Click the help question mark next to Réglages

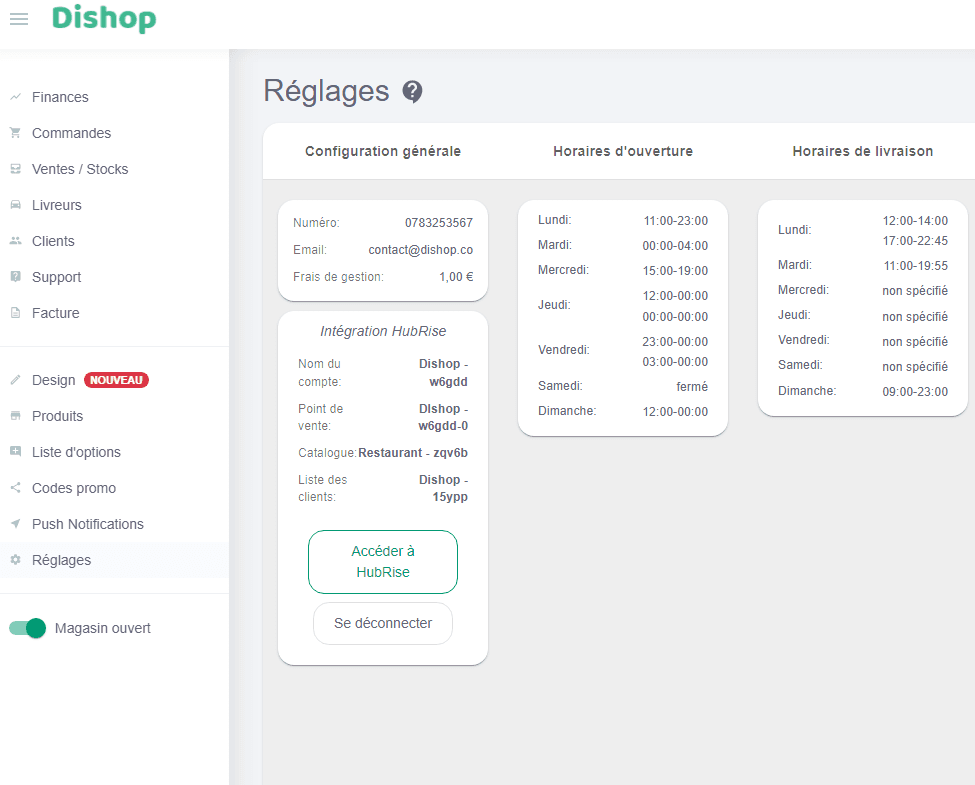click(412, 91)
